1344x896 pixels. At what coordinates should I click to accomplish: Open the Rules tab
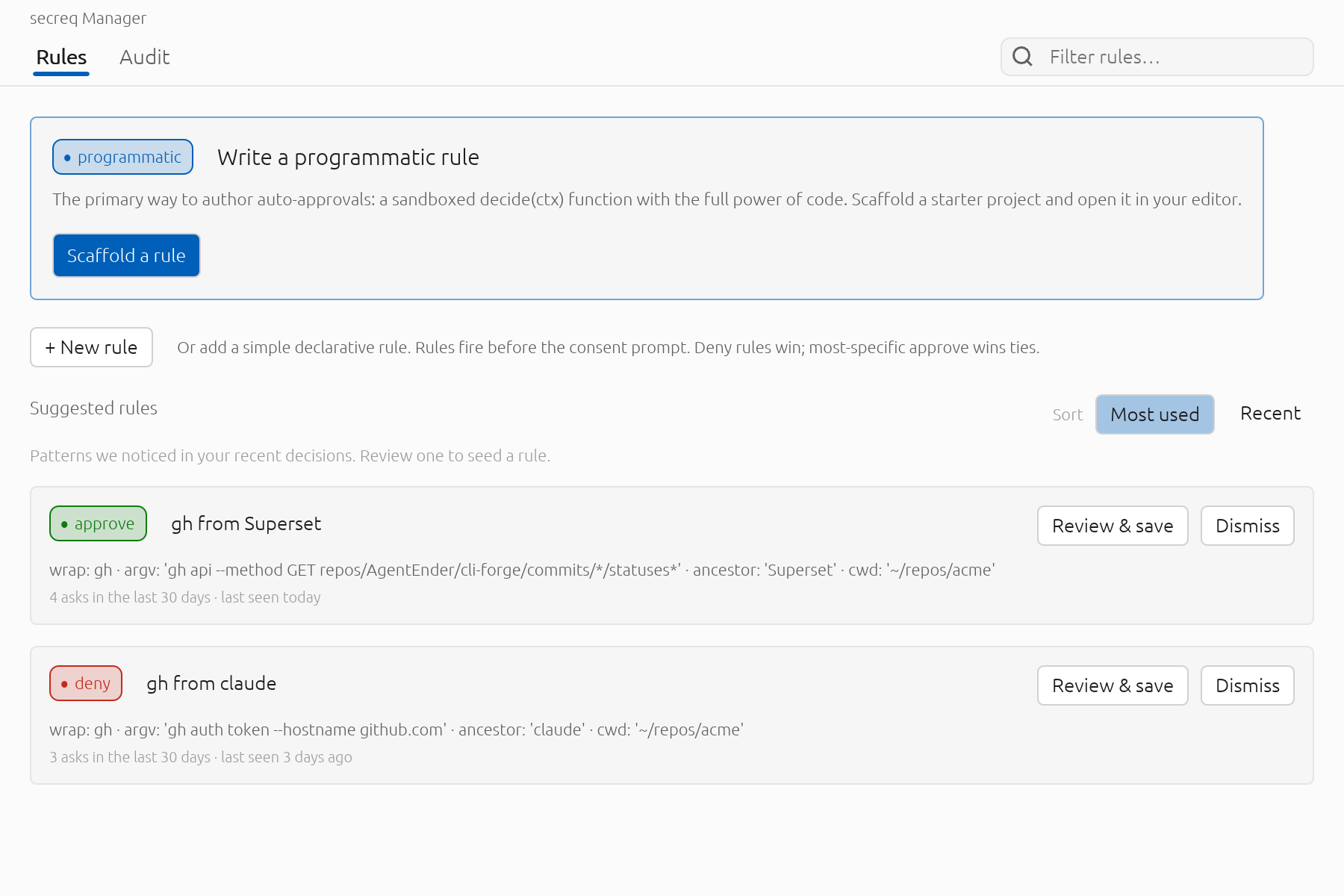click(61, 57)
